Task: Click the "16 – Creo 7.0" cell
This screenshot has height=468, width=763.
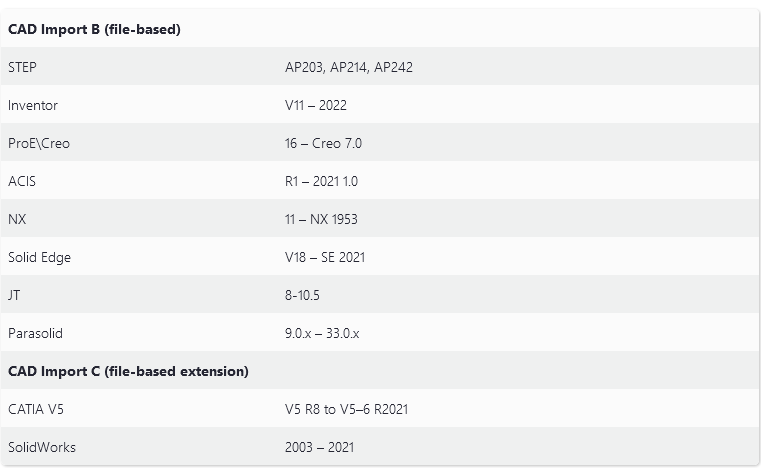Action: pyautogui.click(x=323, y=143)
